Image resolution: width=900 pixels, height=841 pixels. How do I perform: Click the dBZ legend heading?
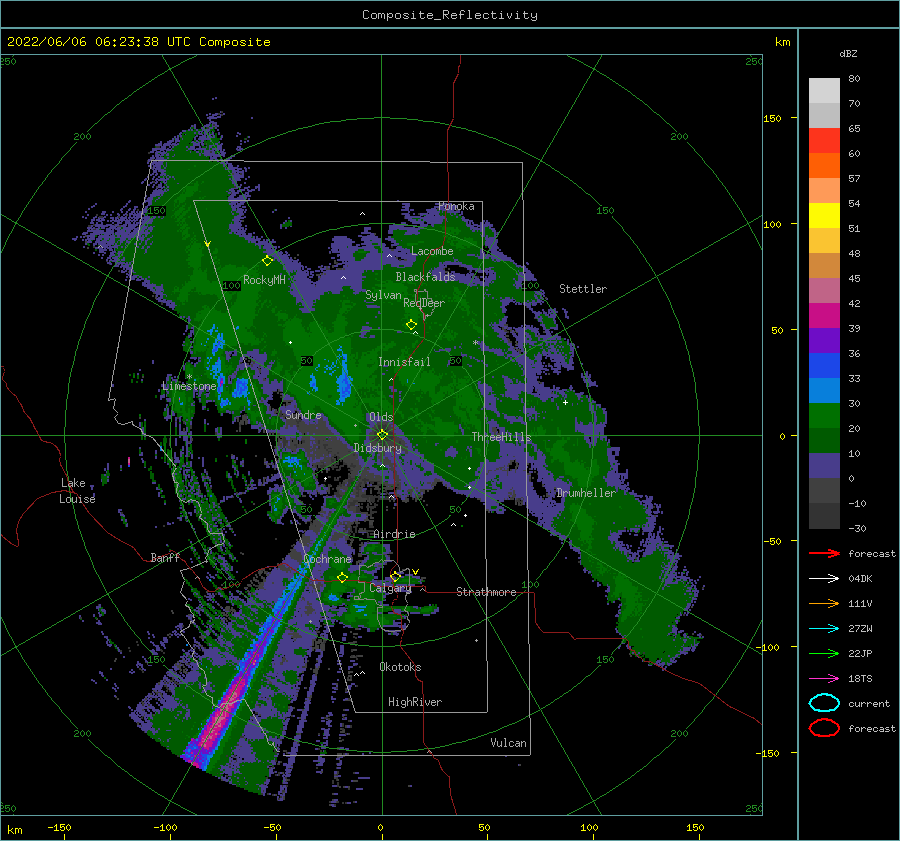pos(848,54)
